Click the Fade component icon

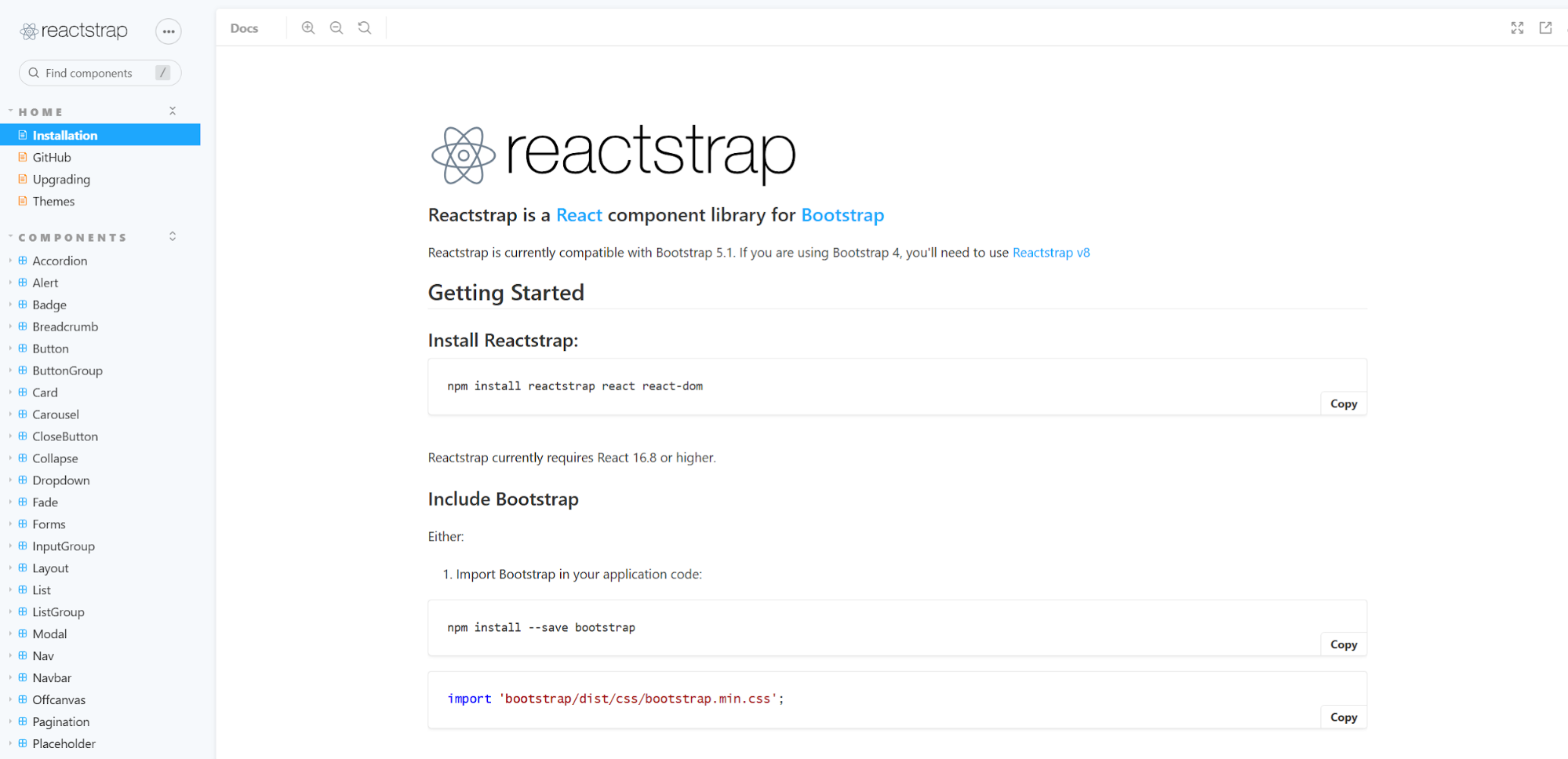click(23, 502)
